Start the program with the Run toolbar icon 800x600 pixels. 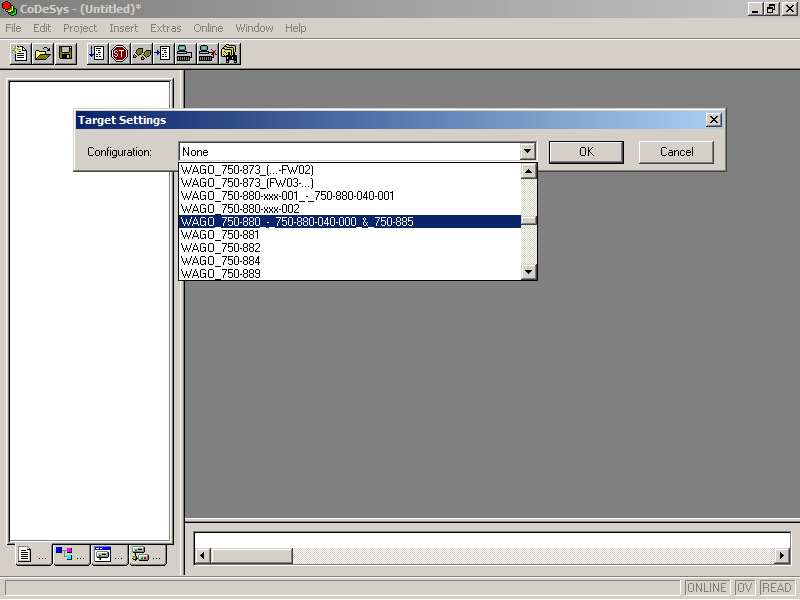[x=96, y=53]
